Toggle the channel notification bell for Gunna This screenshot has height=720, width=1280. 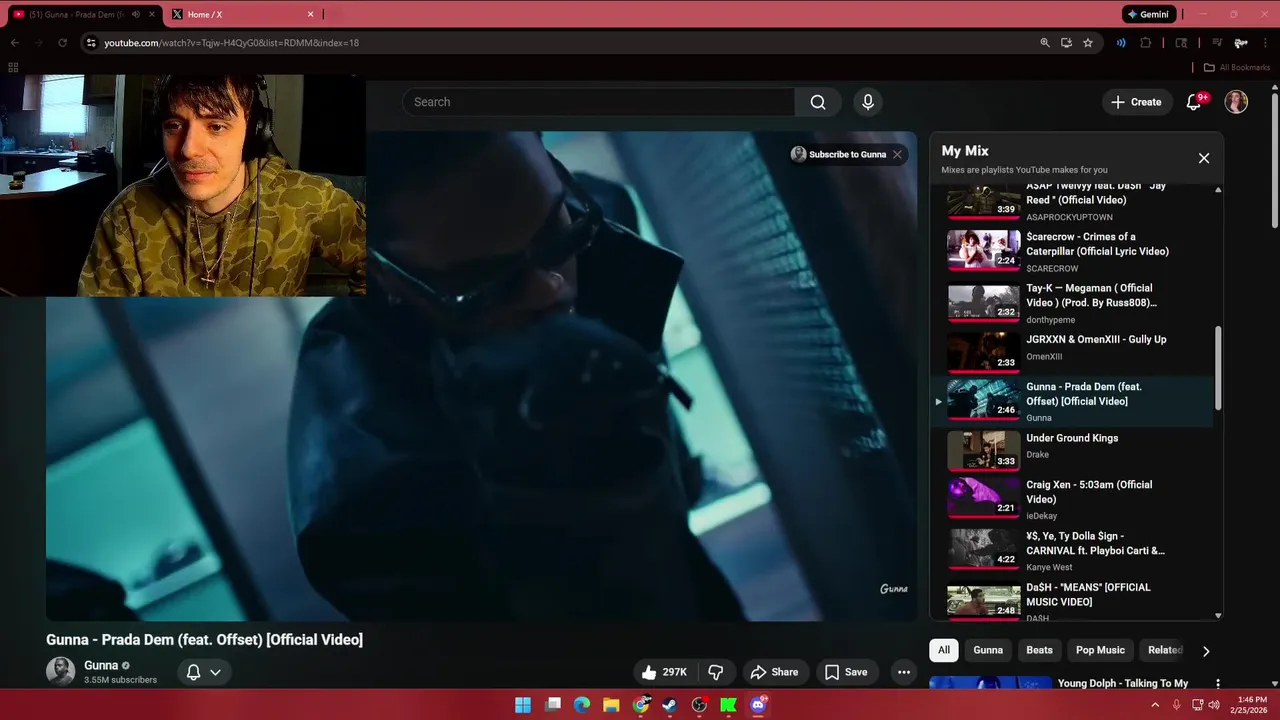(194, 672)
